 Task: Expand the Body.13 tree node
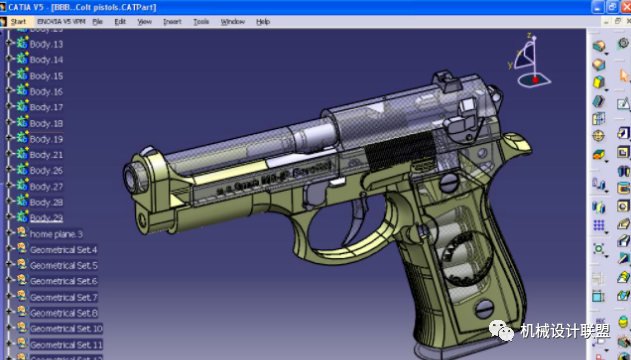click(9, 43)
